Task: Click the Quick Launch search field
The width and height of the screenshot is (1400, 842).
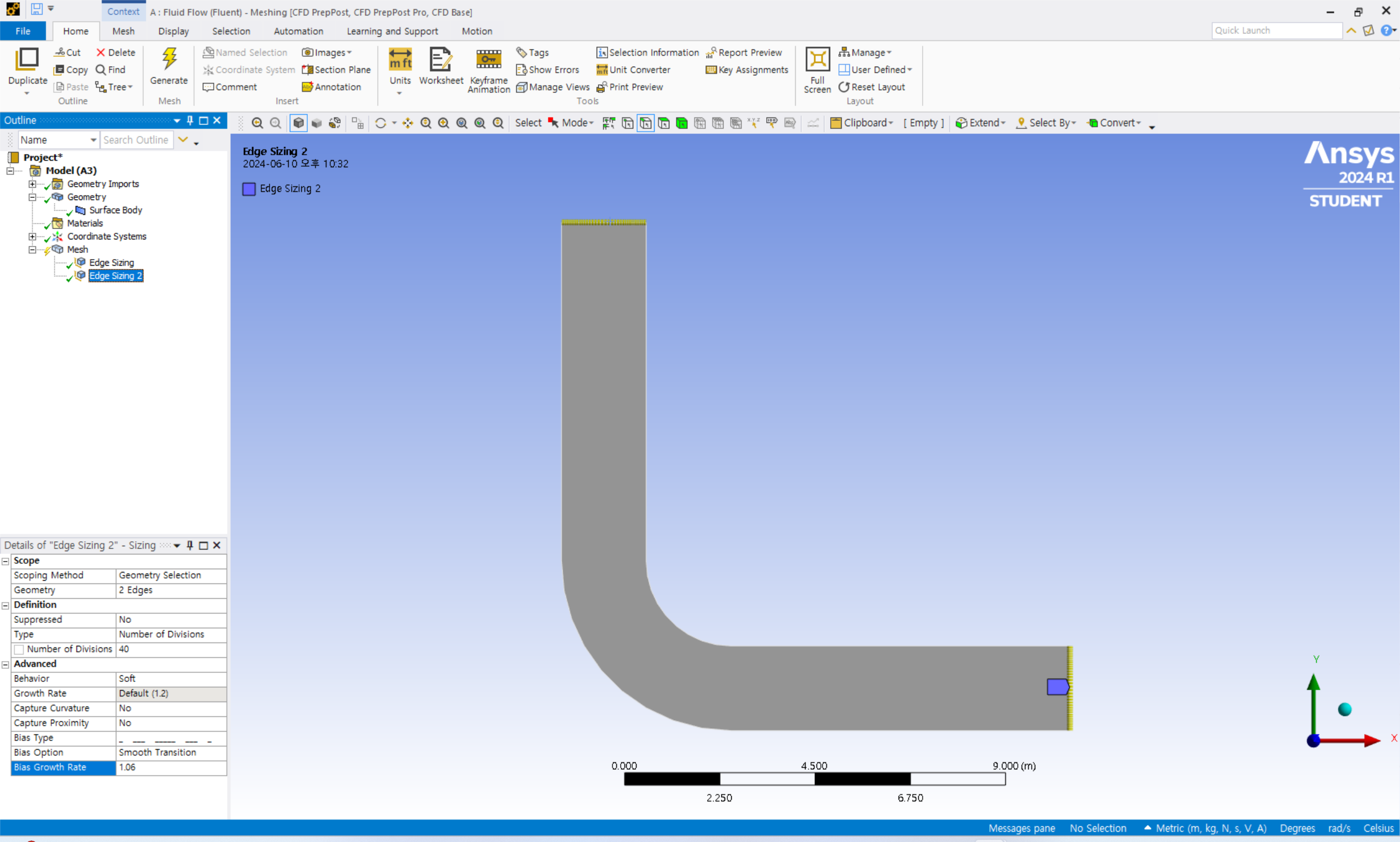Action: 1277,31
